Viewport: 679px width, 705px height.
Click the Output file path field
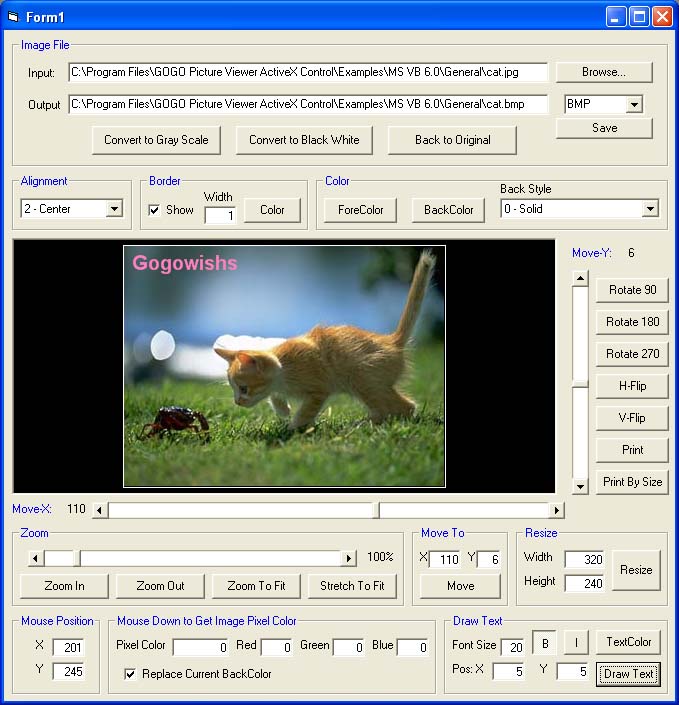[x=308, y=104]
